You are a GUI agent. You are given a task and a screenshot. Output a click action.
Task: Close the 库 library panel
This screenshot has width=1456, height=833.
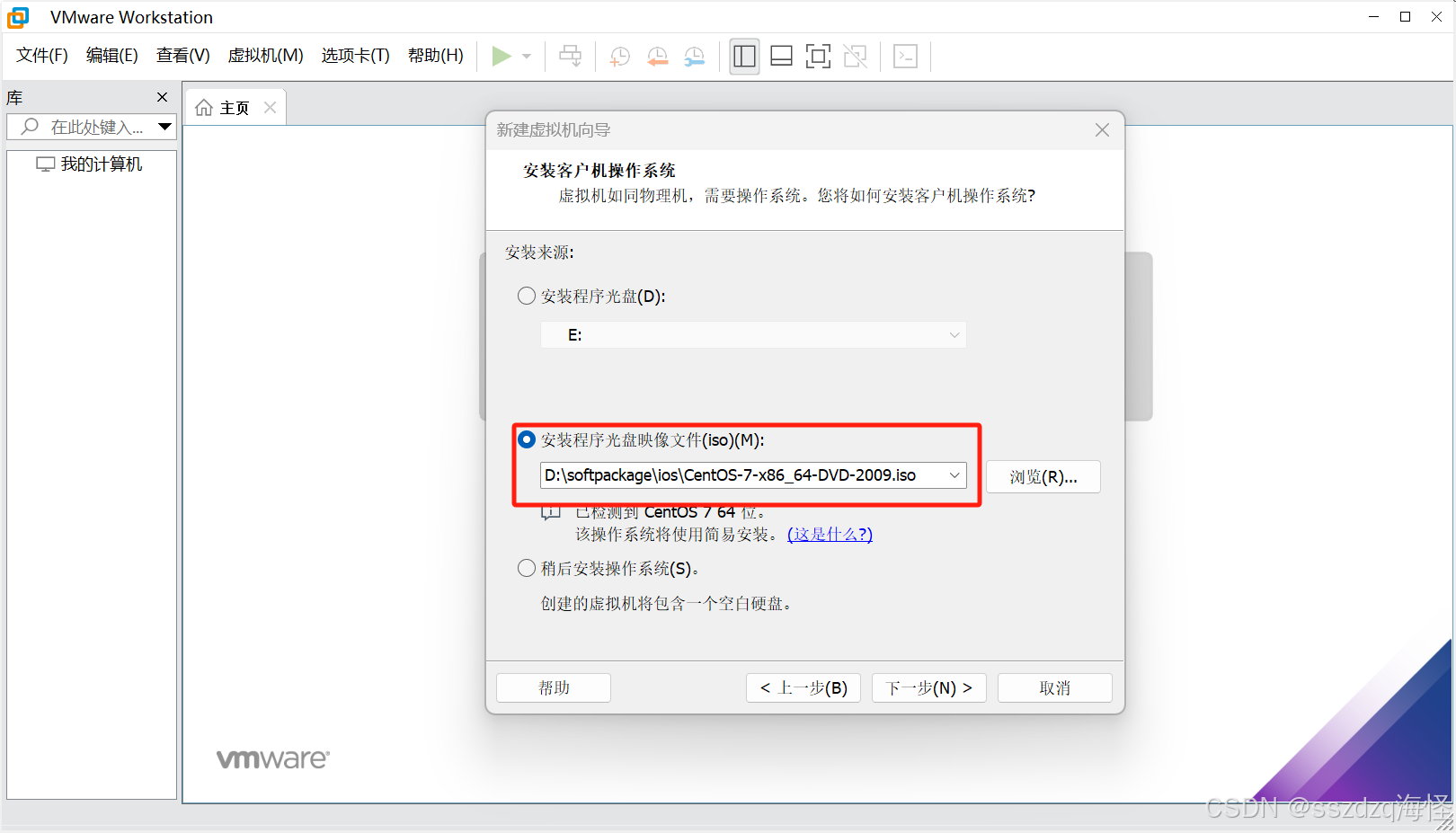click(x=162, y=97)
